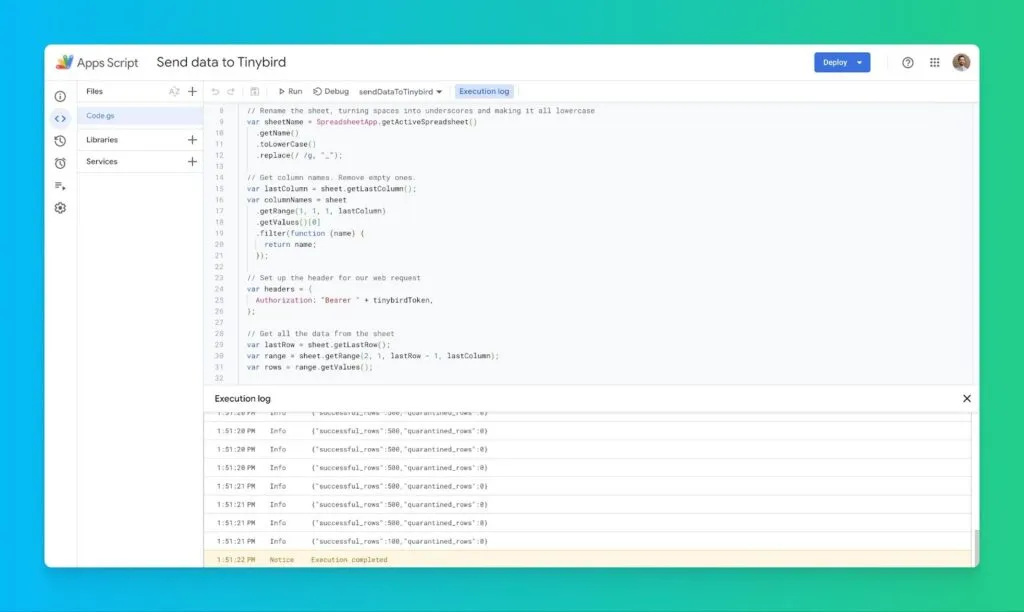Open your Google account profile

(961, 62)
